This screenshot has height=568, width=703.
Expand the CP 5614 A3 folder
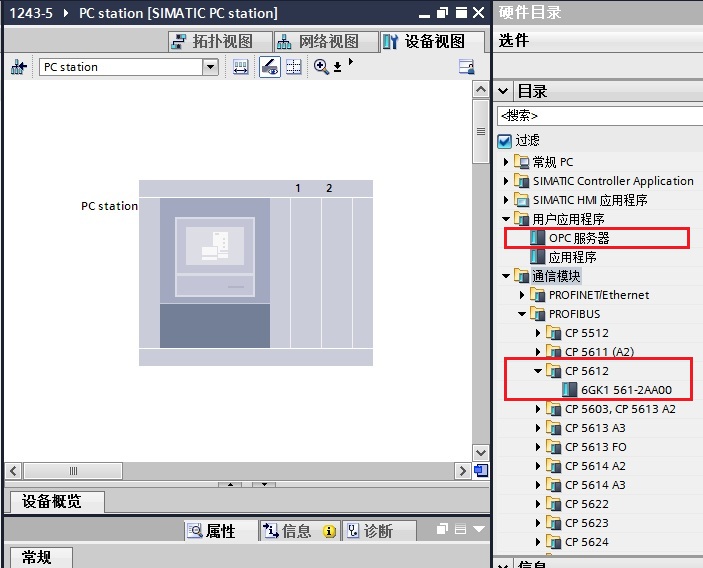pos(538,485)
